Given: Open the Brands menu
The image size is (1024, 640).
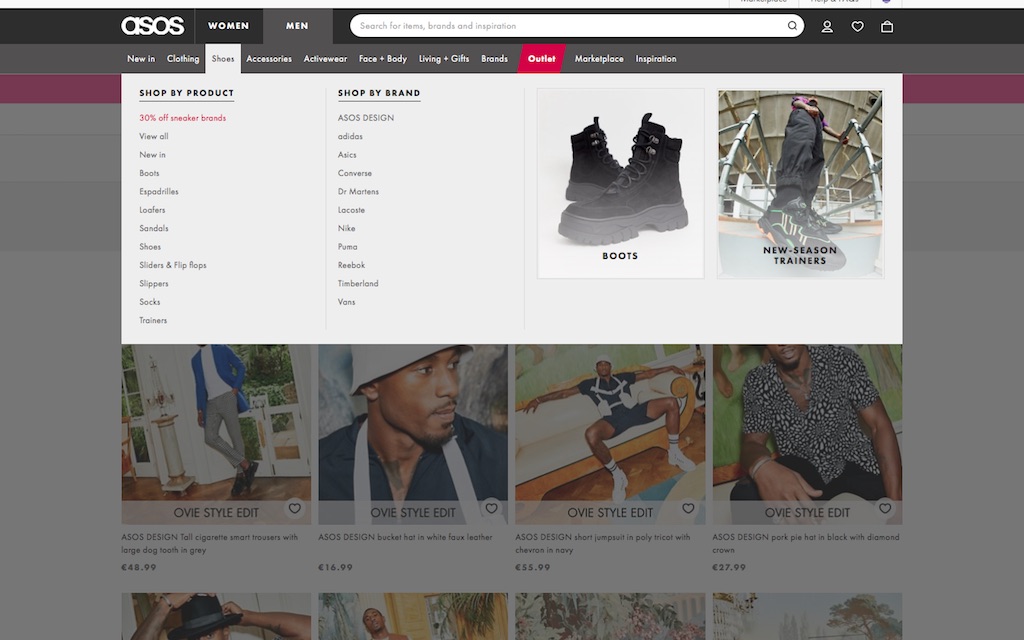Looking at the screenshot, I should [494, 59].
